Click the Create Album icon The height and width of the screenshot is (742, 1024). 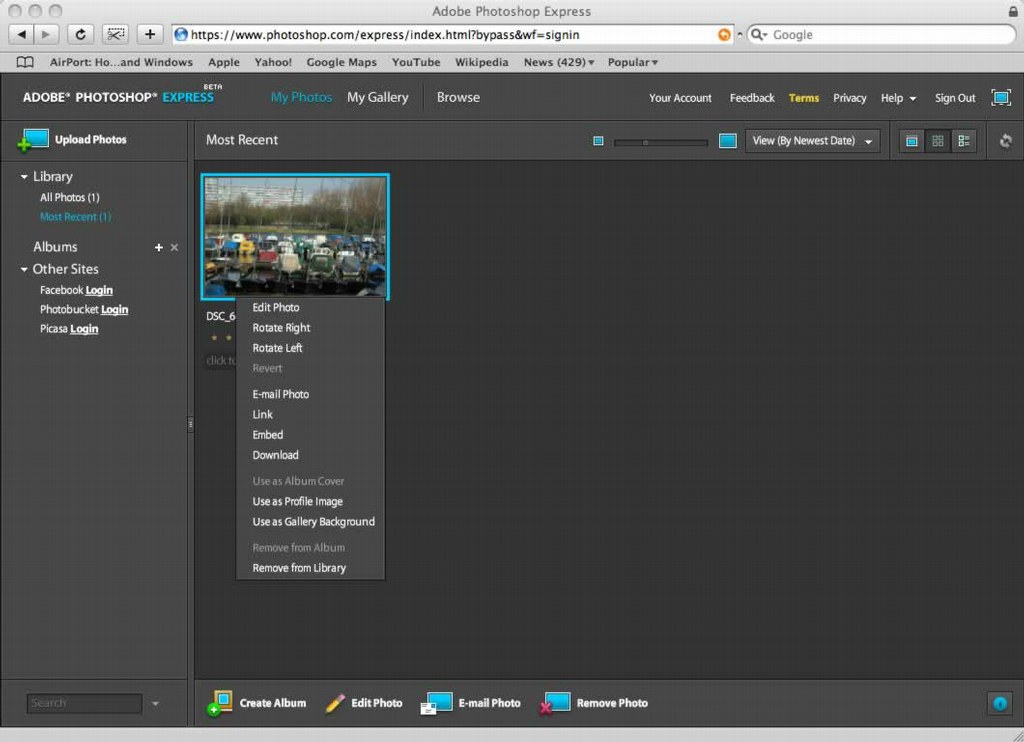coord(220,703)
